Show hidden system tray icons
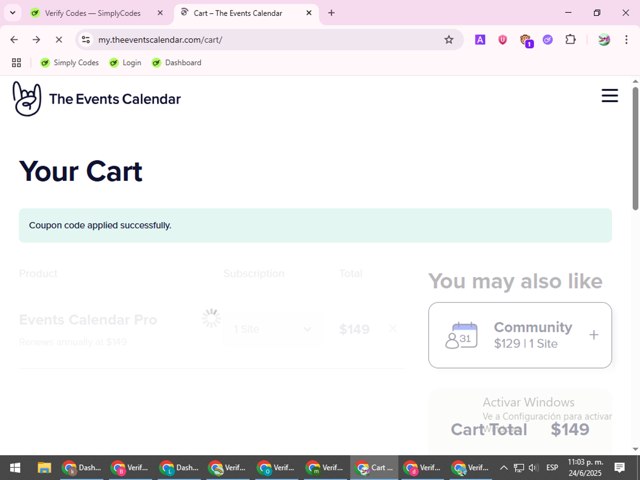 pos(504,467)
